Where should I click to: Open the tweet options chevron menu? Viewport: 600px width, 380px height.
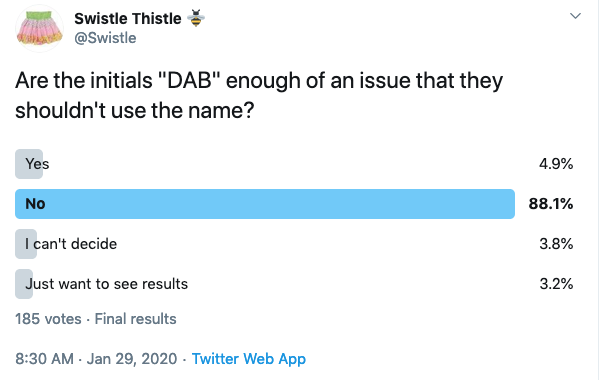click(575, 16)
